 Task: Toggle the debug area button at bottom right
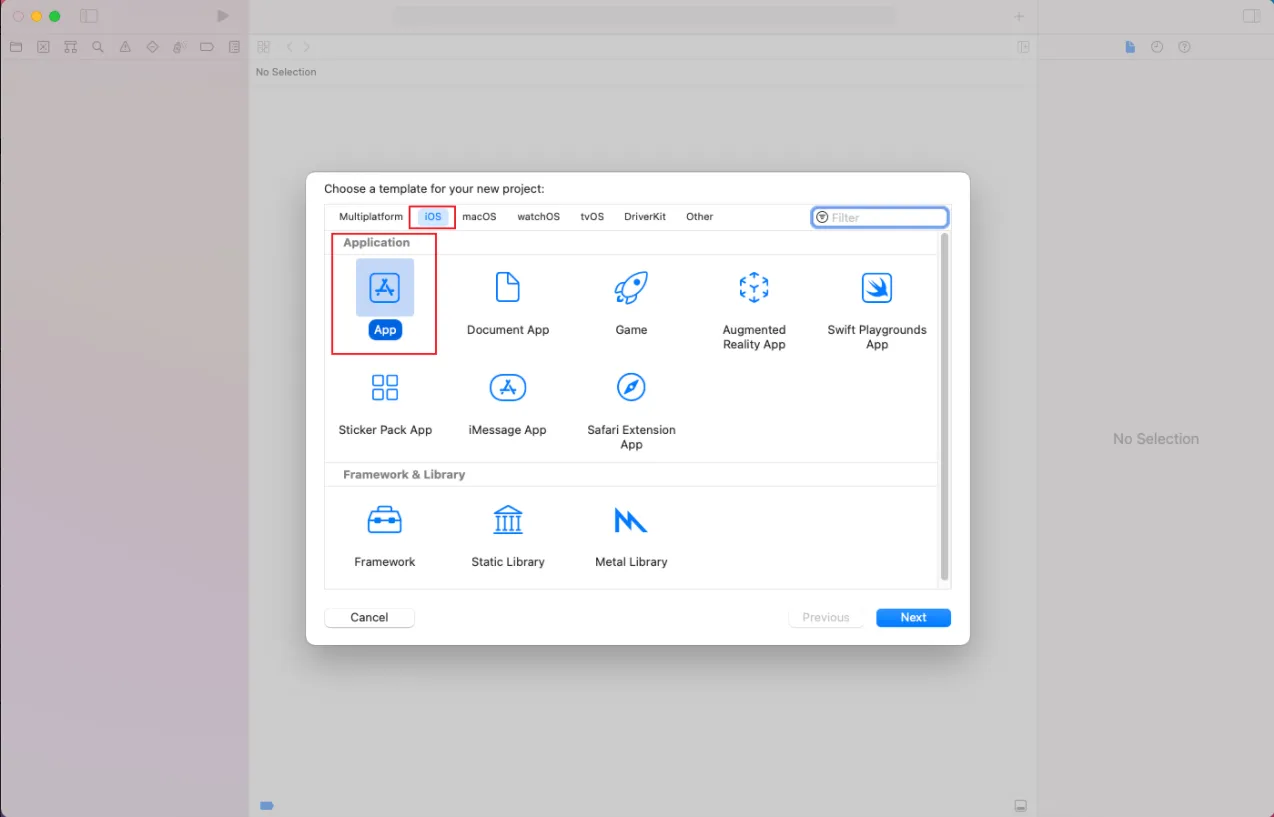point(1020,805)
